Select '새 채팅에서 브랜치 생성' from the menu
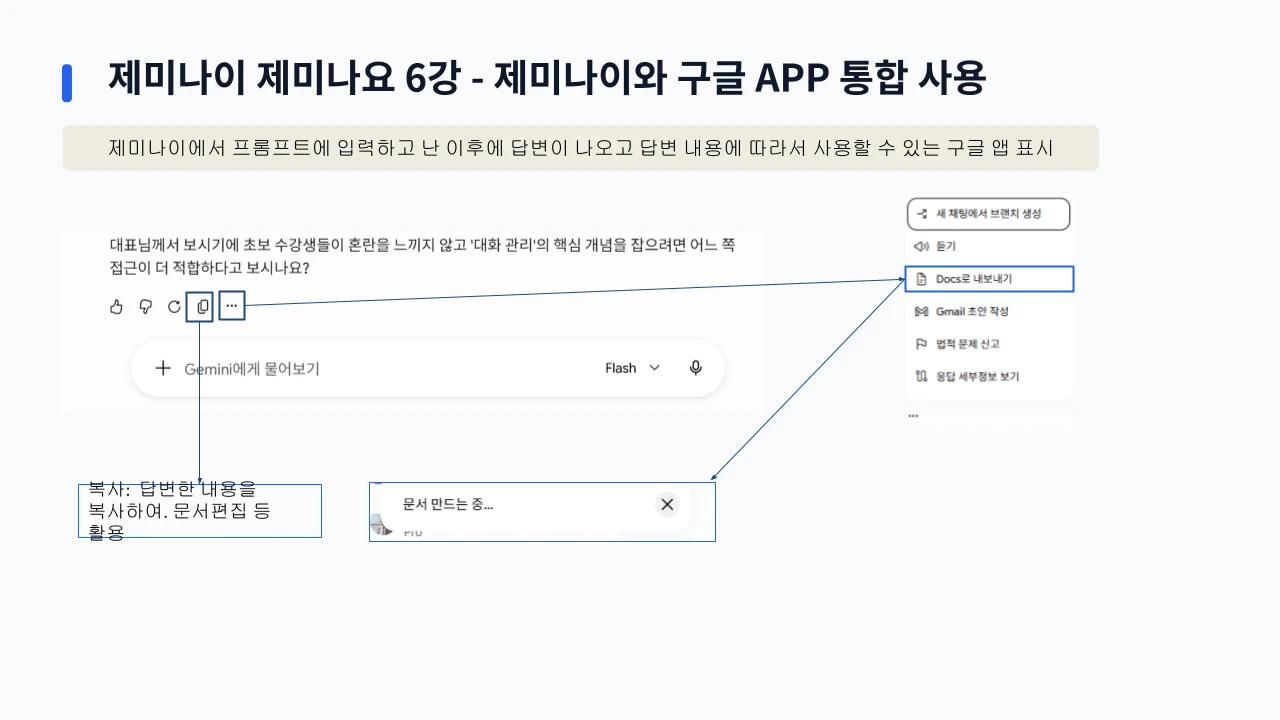The height and width of the screenshot is (720, 1280). (x=988, y=214)
